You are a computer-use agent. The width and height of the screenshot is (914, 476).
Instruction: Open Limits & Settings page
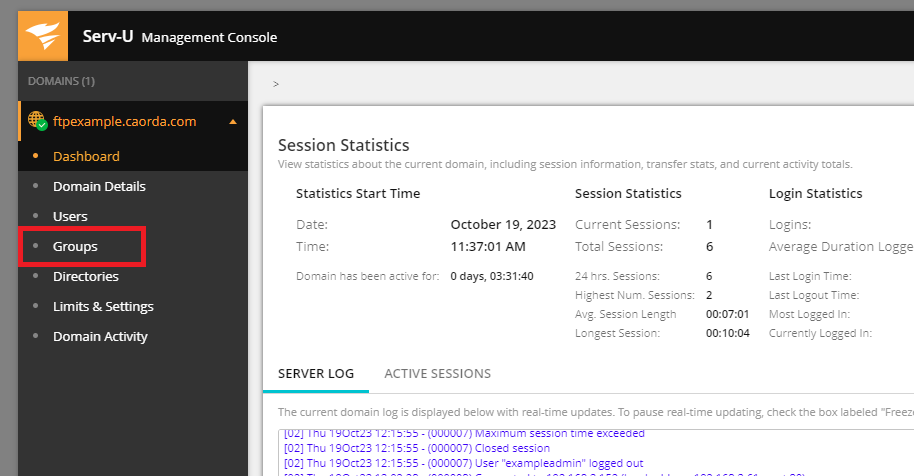coord(103,306)
